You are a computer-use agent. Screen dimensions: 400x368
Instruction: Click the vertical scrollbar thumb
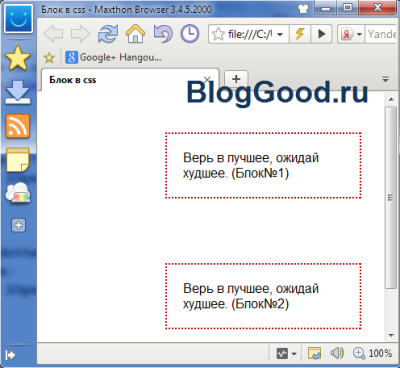coord(391,197)
